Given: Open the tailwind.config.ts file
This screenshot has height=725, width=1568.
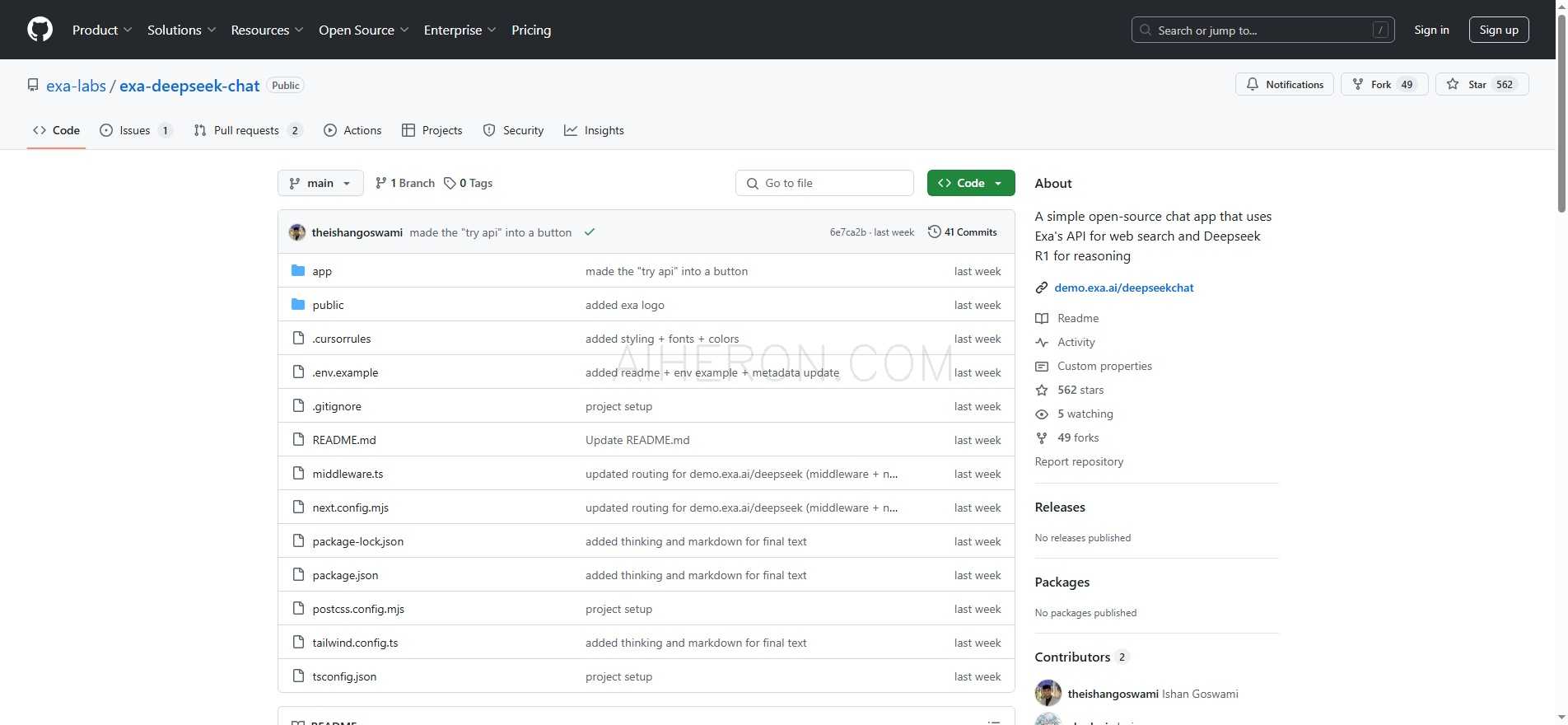Looking at the screenshot, I should pyautogui.click(x=355, y=643).
